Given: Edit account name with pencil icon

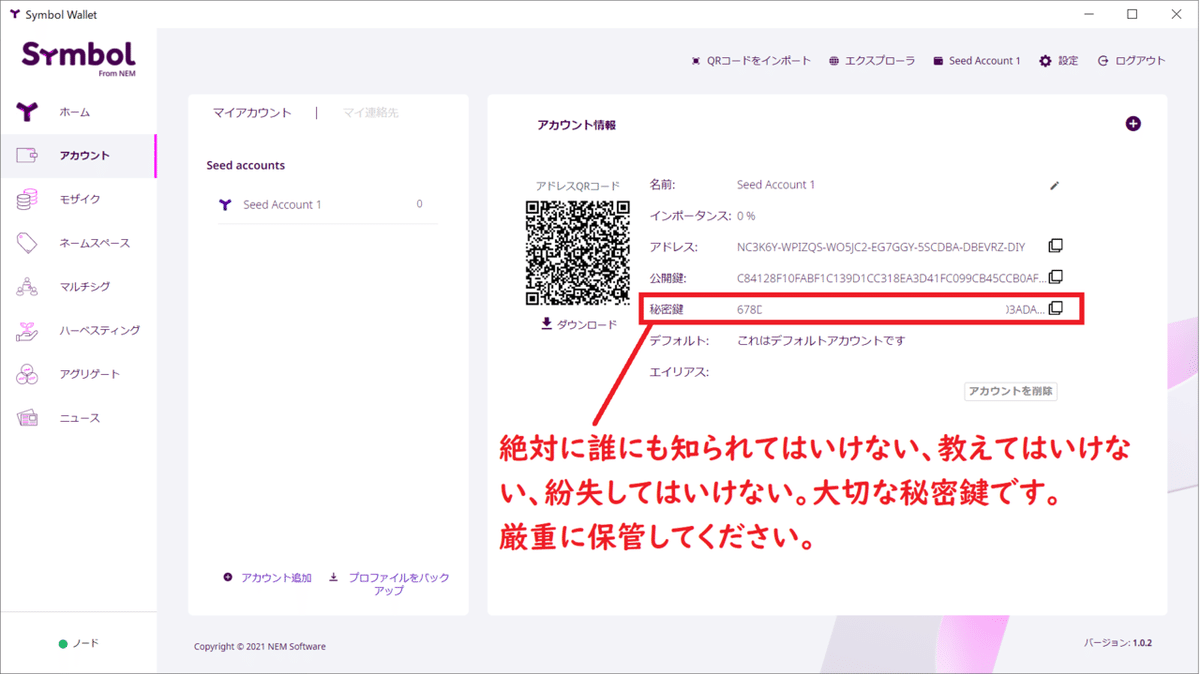Looking at the screenshot, I should [x=1054, y=185].
